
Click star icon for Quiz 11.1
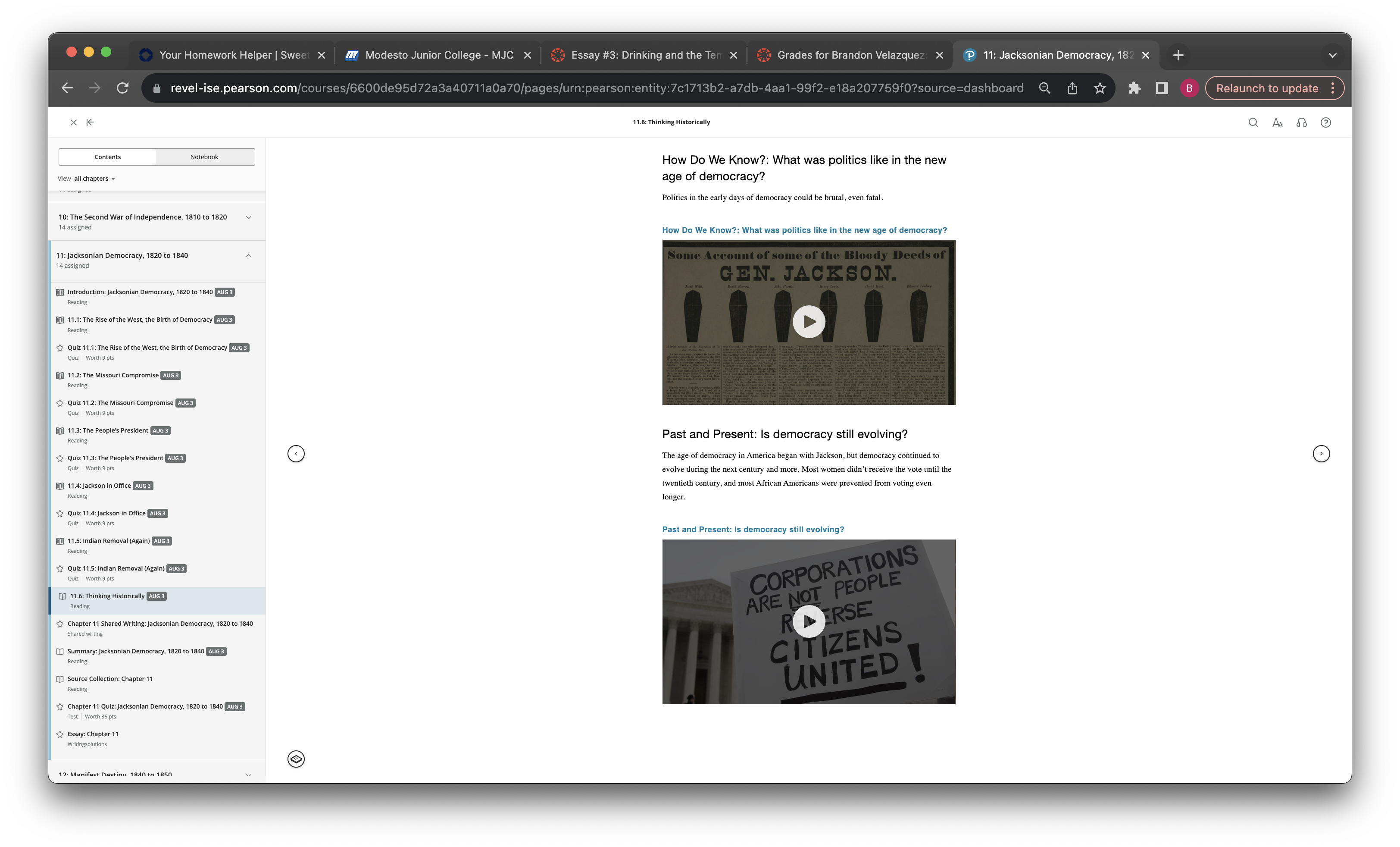point(59,348)
